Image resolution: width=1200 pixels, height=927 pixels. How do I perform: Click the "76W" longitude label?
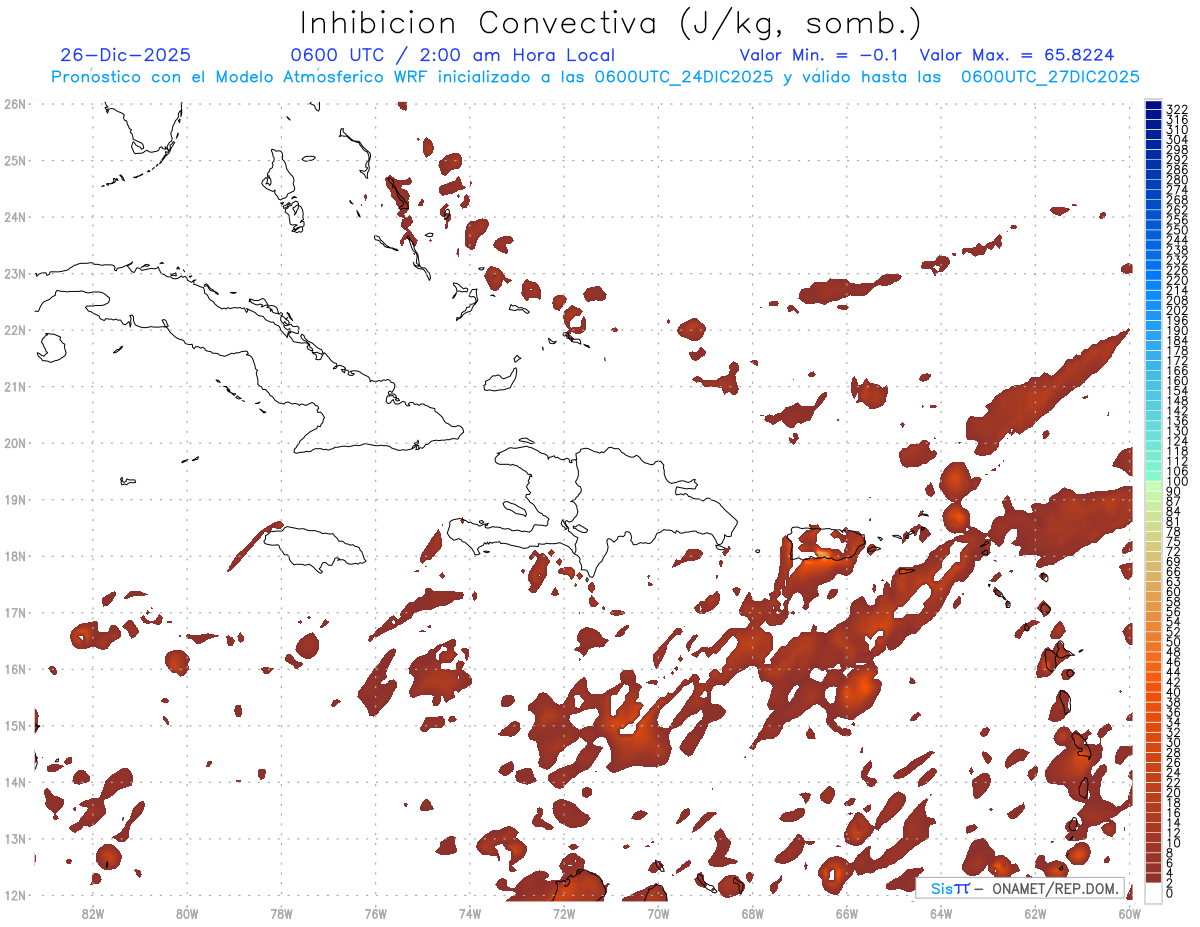pos(375,912)
